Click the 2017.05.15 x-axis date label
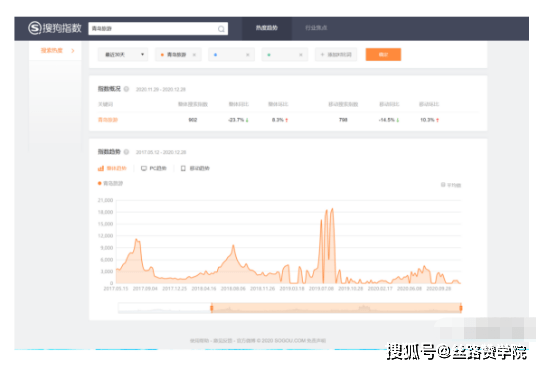This screenshot has height=369, width=541. click(x=116, y=289)
